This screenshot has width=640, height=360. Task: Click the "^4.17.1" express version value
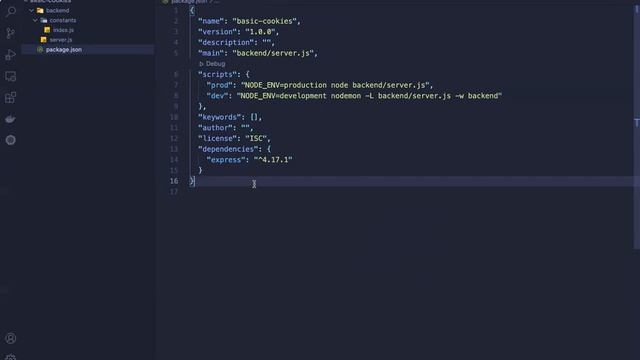click(273, 160)
